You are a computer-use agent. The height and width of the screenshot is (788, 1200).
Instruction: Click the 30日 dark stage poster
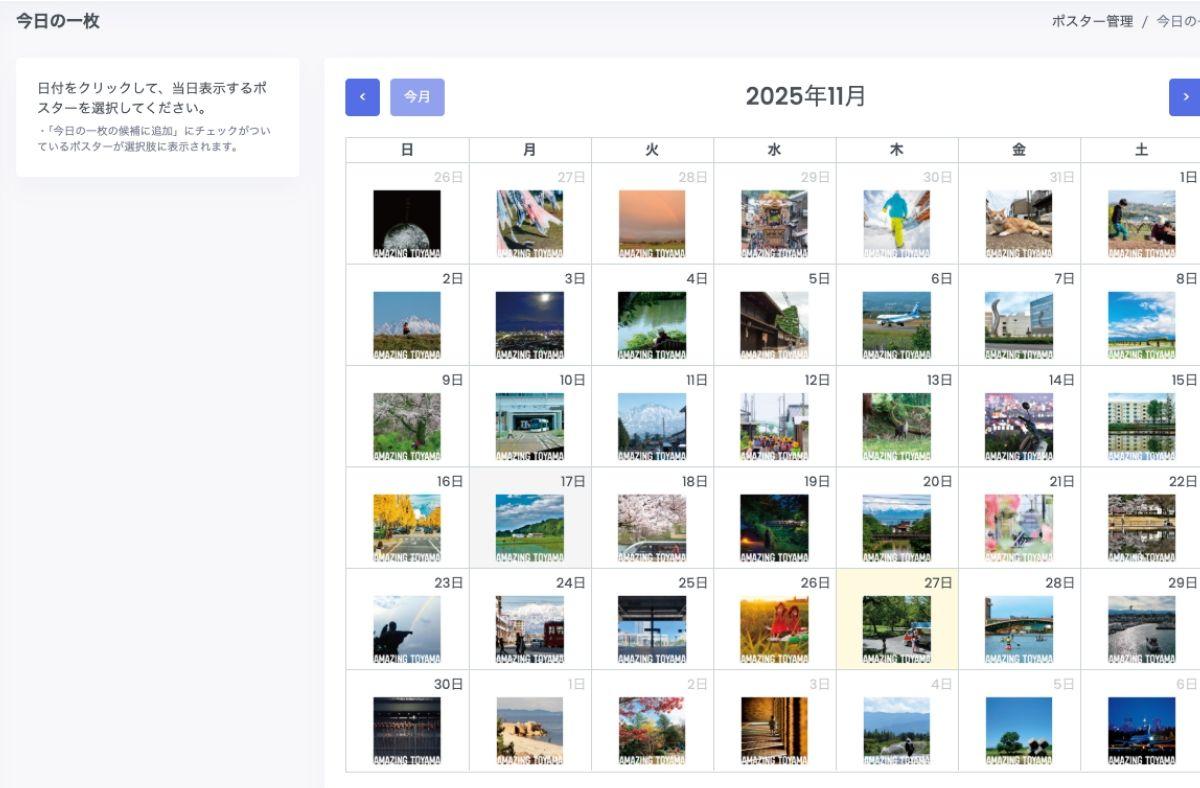406,731
